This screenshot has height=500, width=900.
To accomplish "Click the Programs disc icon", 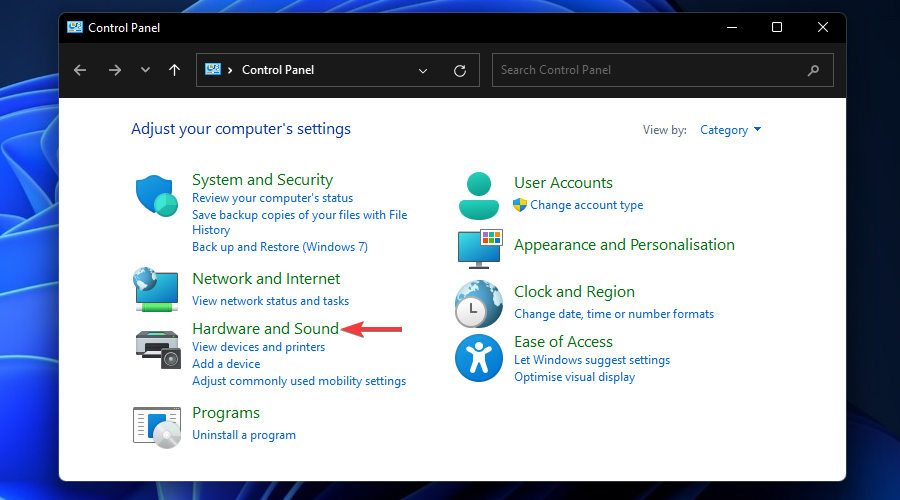I will 156,425.
